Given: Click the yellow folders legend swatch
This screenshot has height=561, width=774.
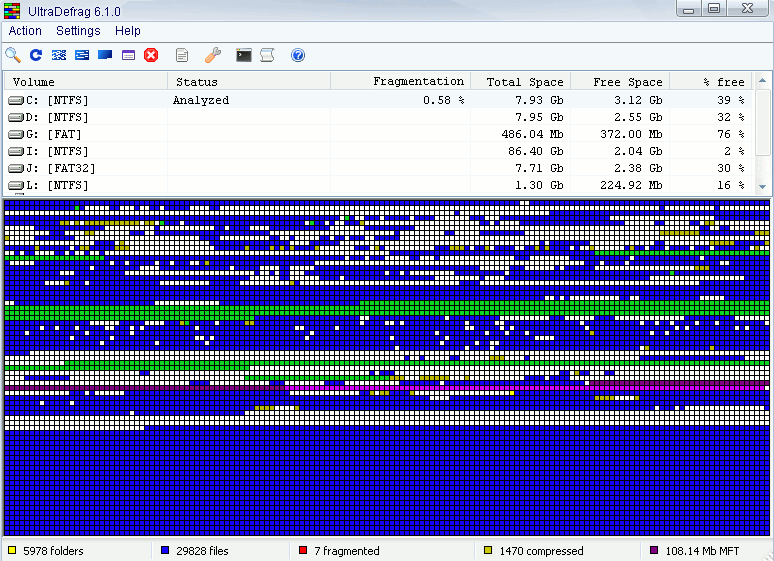Looking at the screenshot, I should point(12,550).
